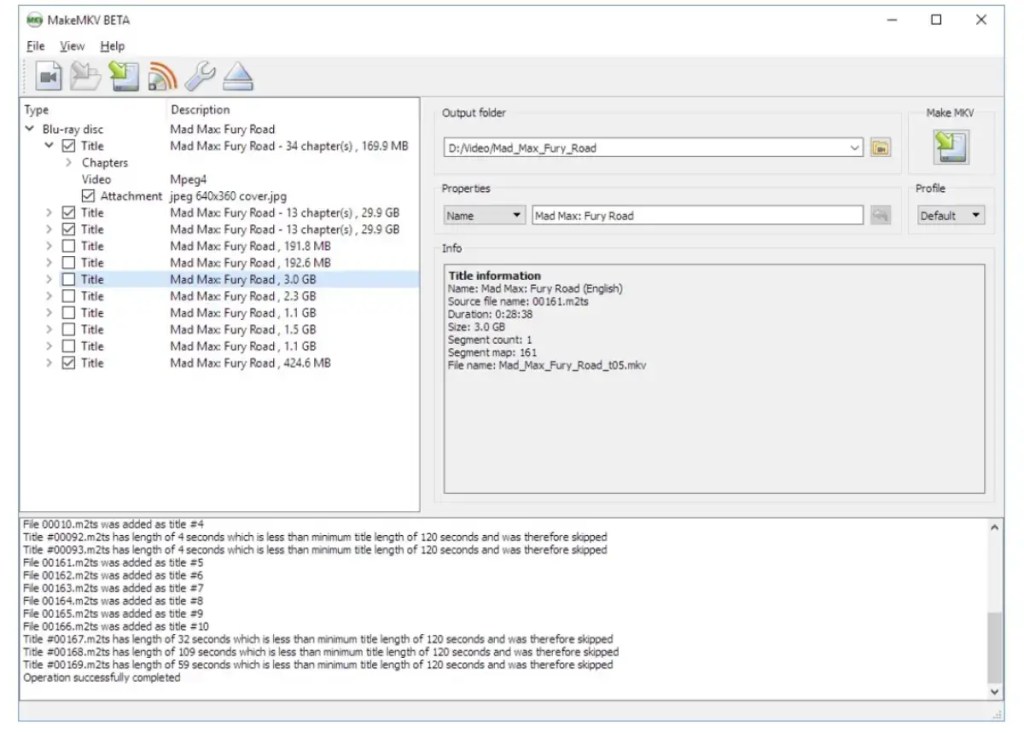Click the video camera icon in the toolbar
This screenshot has height=733, width=1024.
coord(49,76)
